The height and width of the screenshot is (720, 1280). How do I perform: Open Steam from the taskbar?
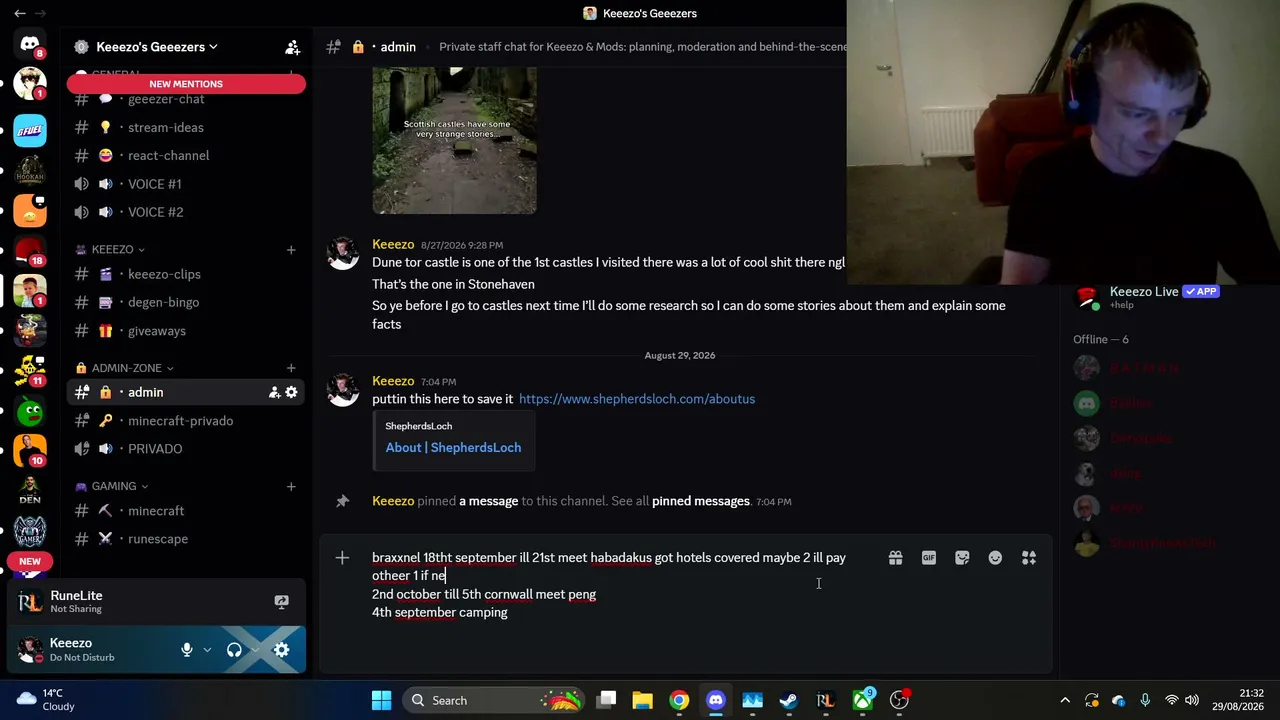click(x=789, y=700)
